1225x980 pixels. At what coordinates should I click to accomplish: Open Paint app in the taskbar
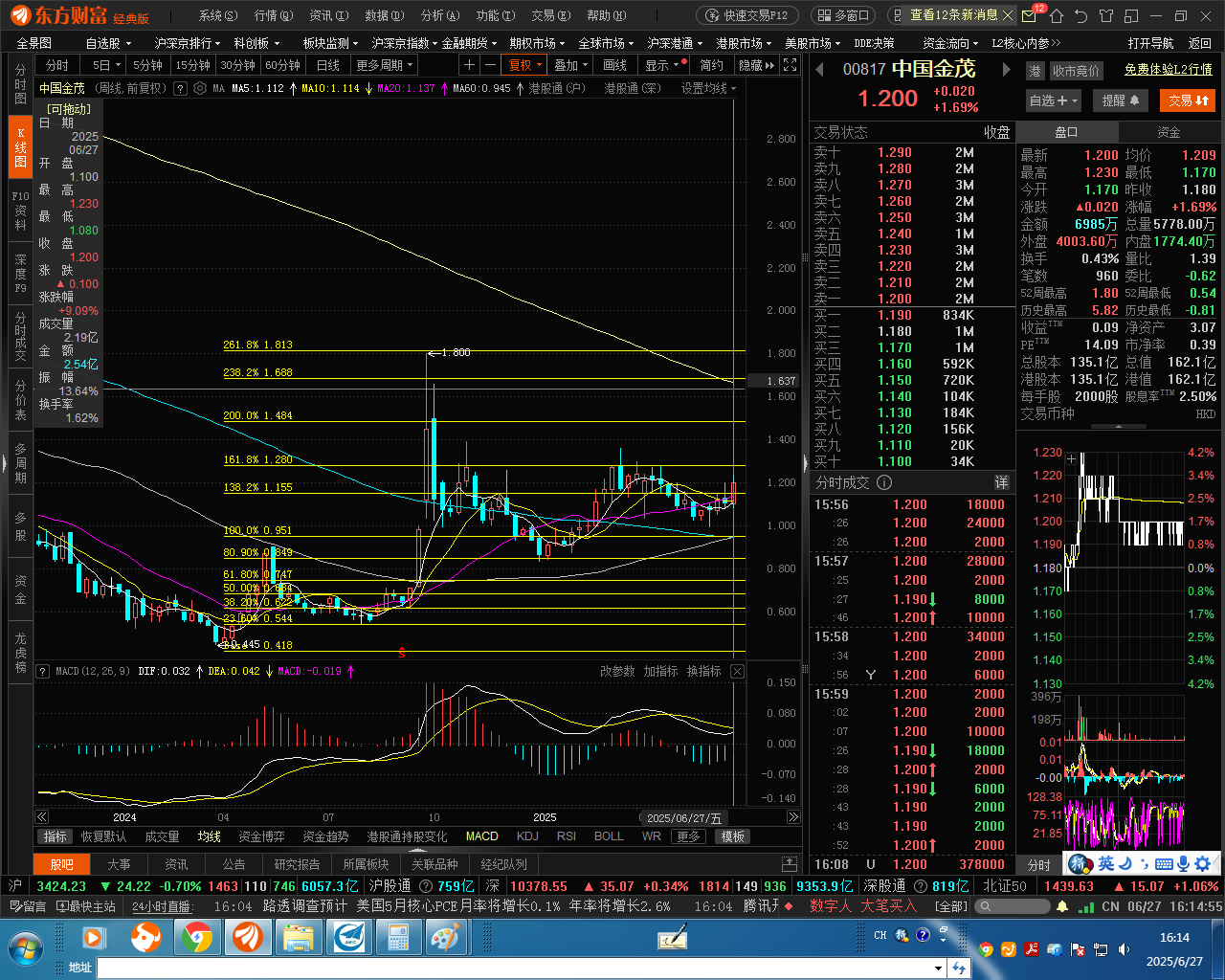pos(444,938)
